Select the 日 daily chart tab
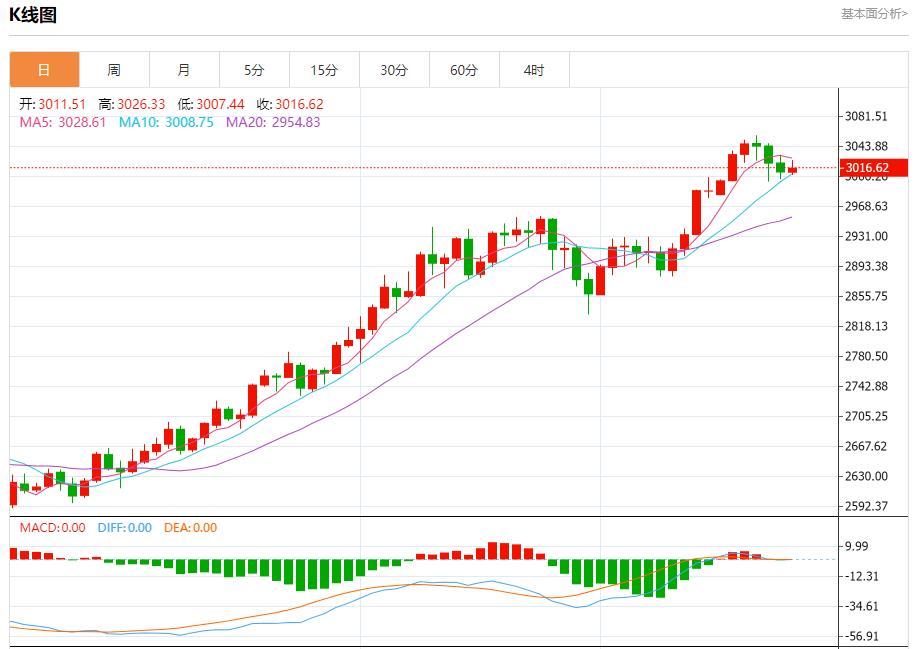This screenshot has height=649, width=916. click(44, 70)
